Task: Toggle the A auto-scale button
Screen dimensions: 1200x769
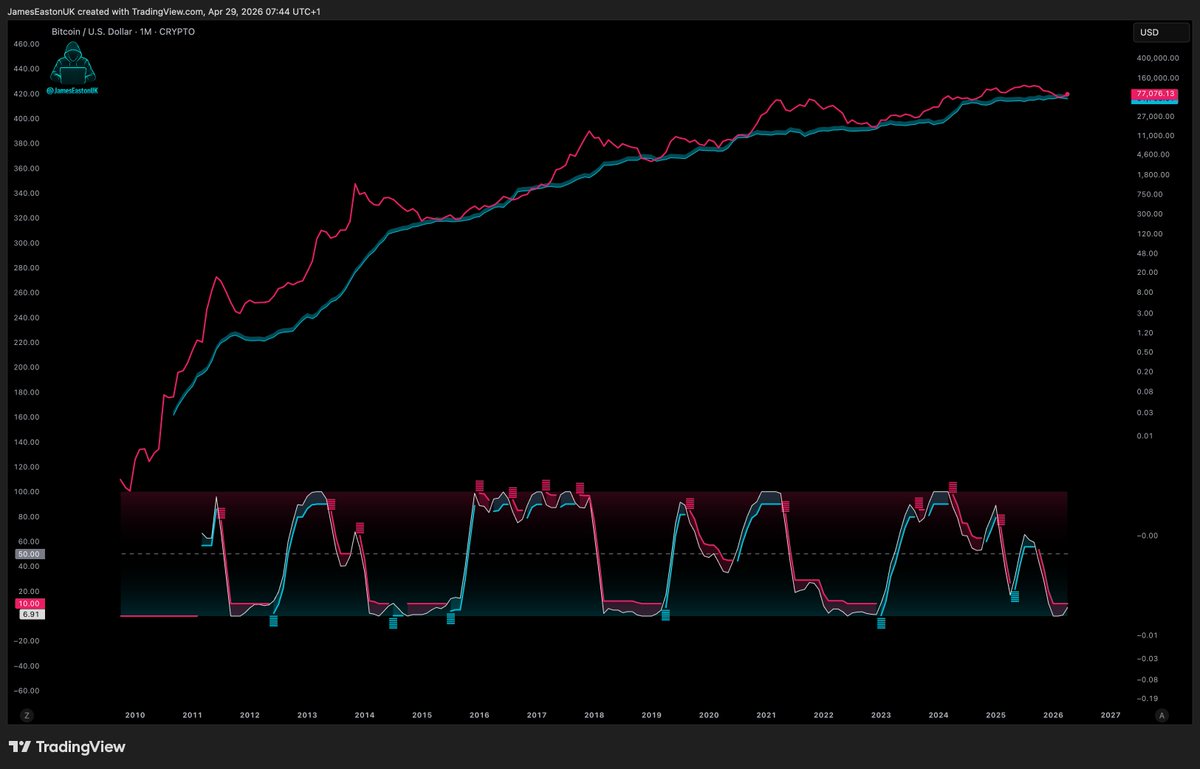Action: (x=1161, y=715)
